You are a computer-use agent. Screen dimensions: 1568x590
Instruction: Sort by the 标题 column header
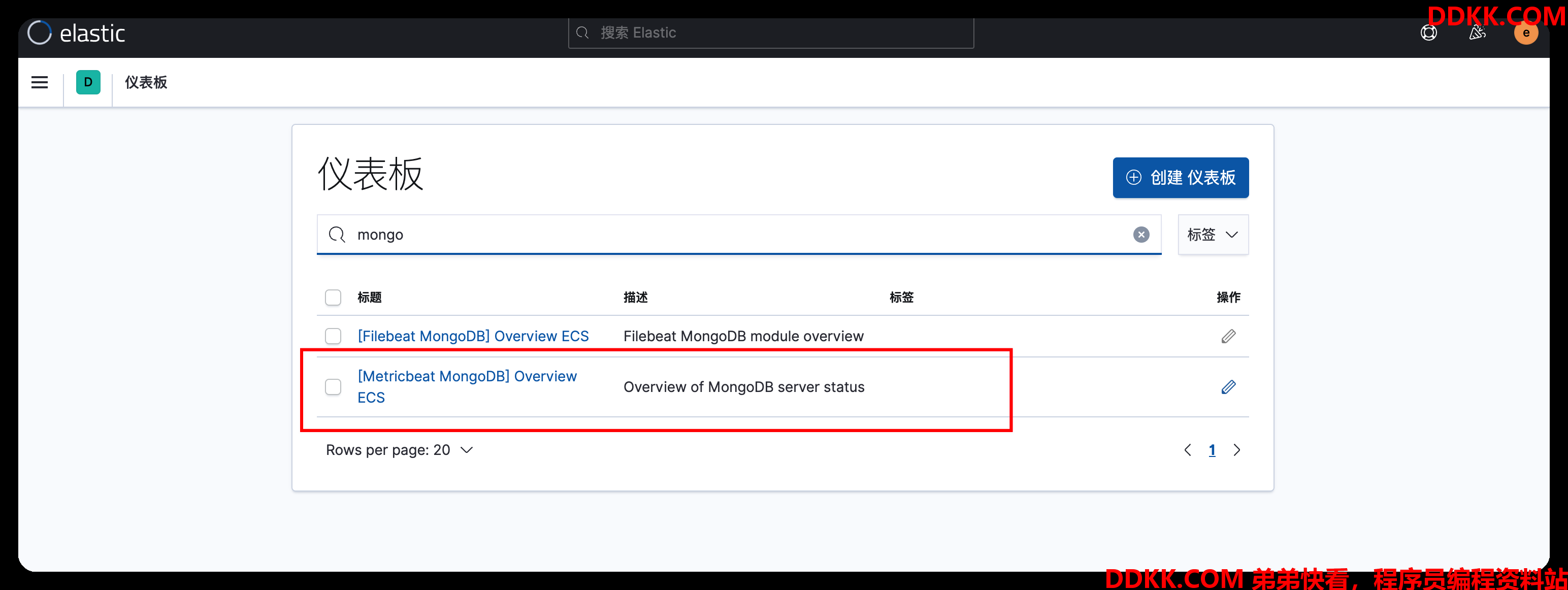pyautogui.click(x=370, y=297)
